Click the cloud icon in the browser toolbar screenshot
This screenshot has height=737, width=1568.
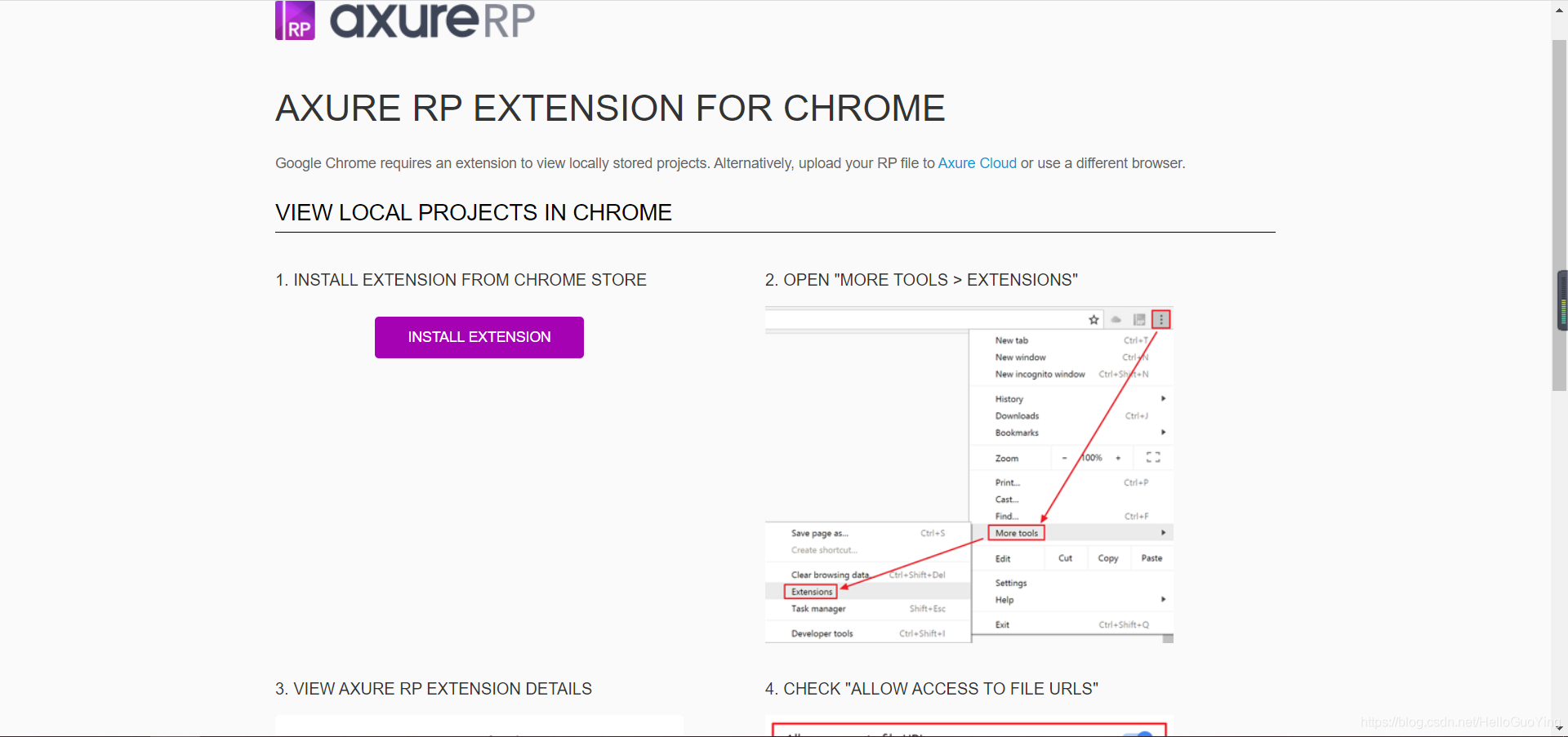(1116, 319)
